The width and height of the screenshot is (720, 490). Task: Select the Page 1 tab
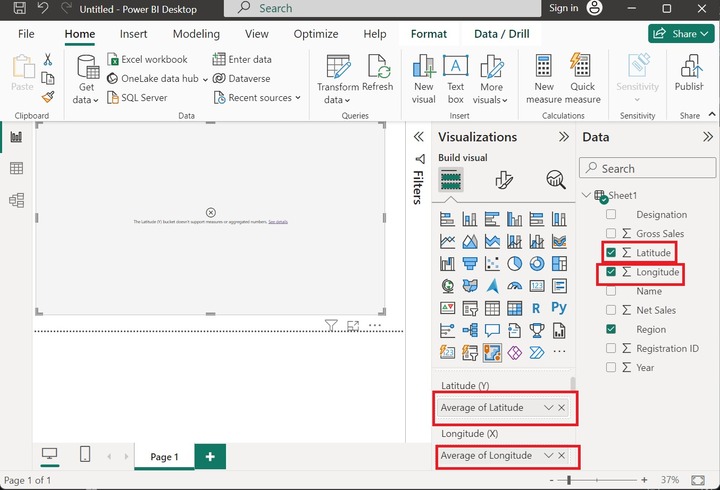[164, 456]
